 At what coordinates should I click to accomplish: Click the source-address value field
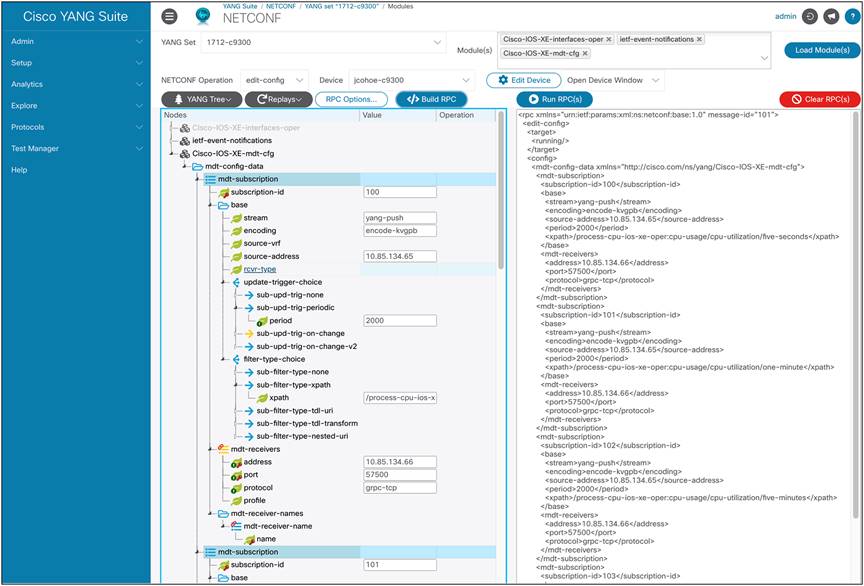pyautogui.click(x=400, y=256)
